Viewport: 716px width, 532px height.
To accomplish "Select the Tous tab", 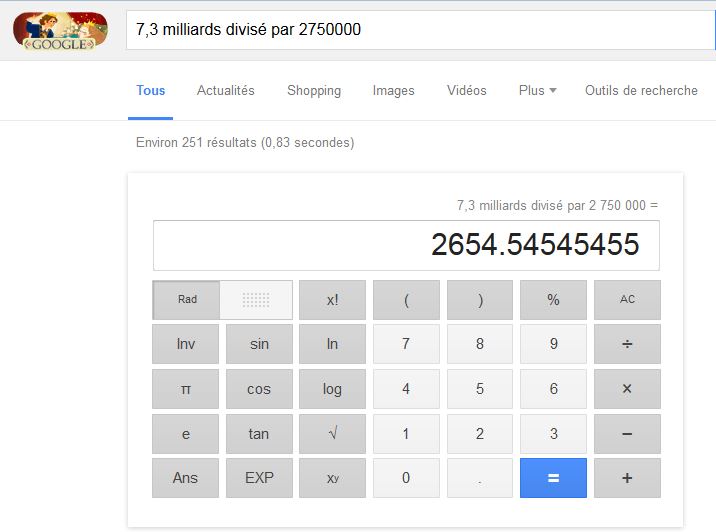I will coord(151,90).
